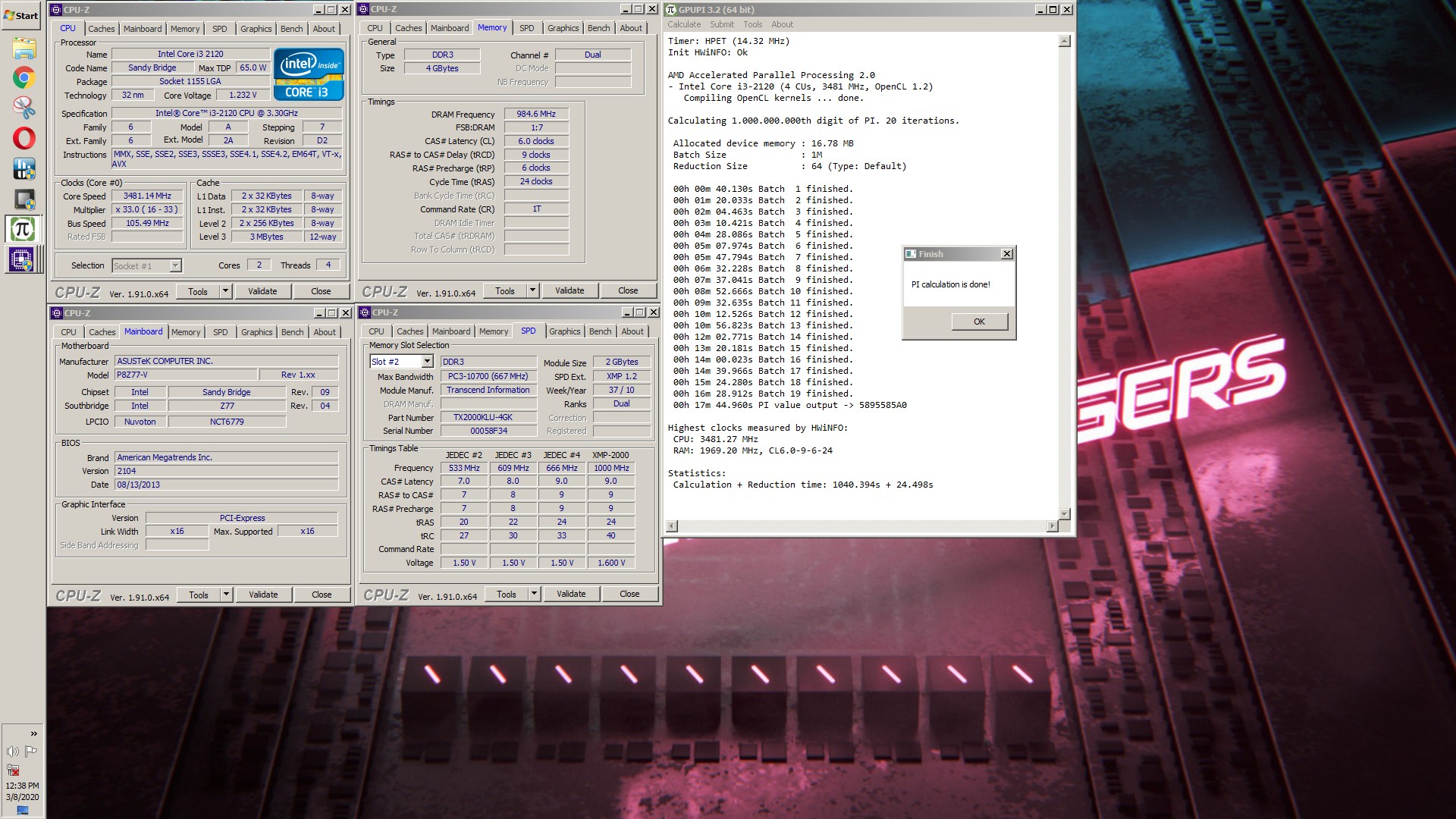The height and width of the screenshot is (819, 1456).
Task: Click the Start button
Action: click(x=21, y=15)
